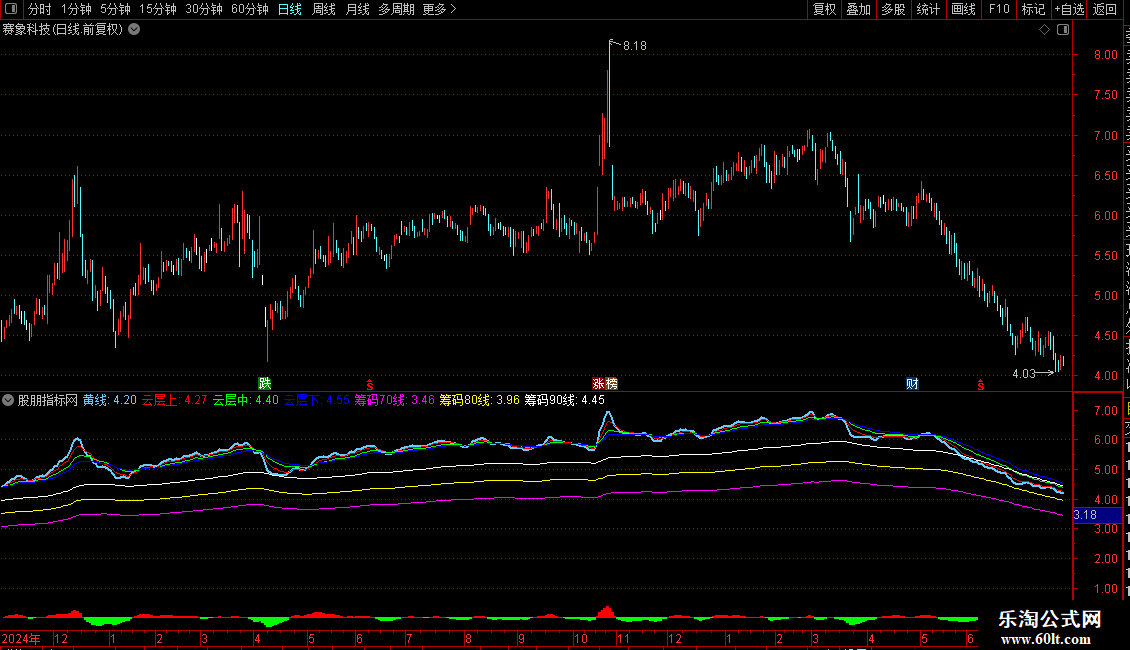Viewport: 1130px width, 650px height.
Task: Click the 黄线: 4.20 indicator value
Action: [110, 400]
